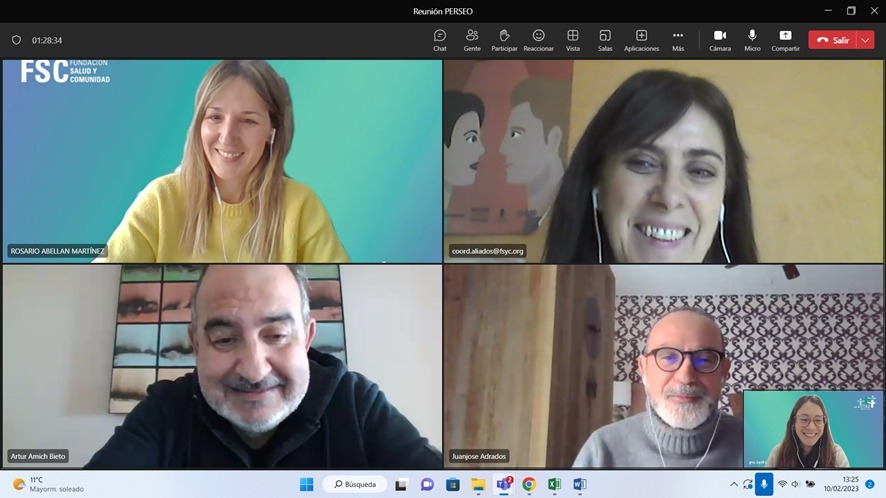The height and width of the screenshot is (498, 886).
Task: Select Rosario Abellan Martínez video tile
Action: [222, 161]
